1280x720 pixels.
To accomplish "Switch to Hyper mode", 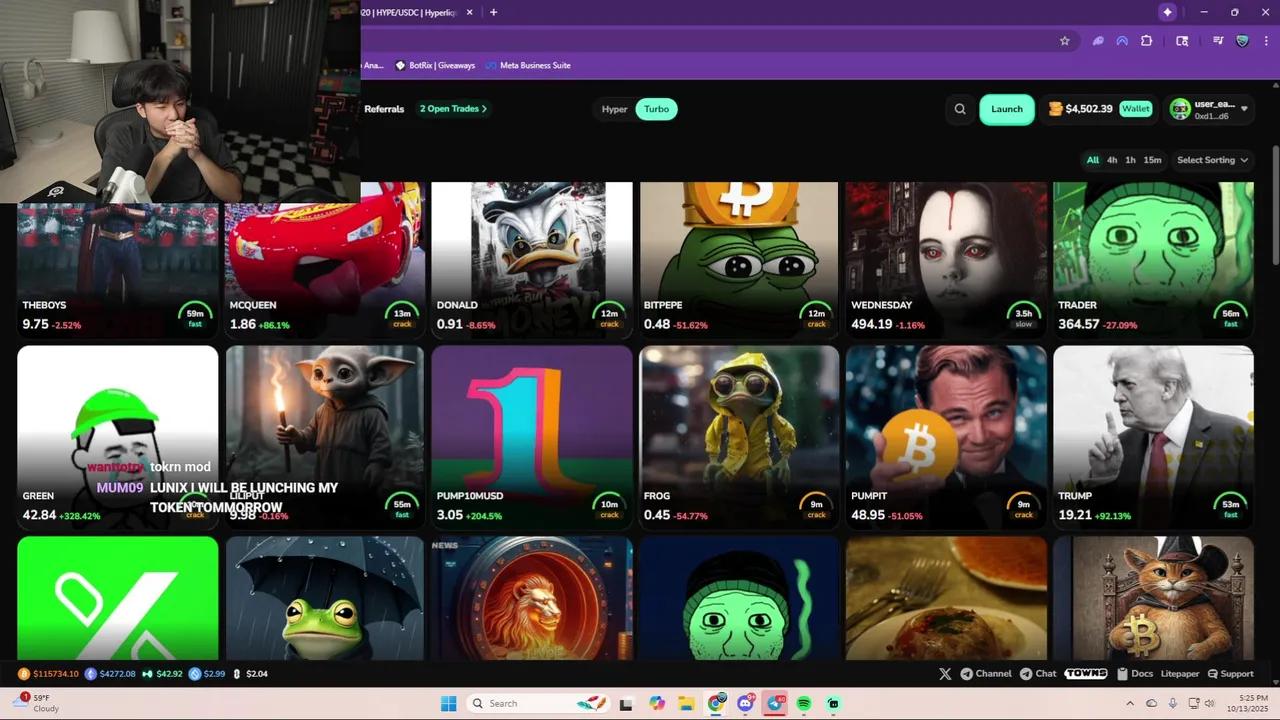I will point(614,109).
